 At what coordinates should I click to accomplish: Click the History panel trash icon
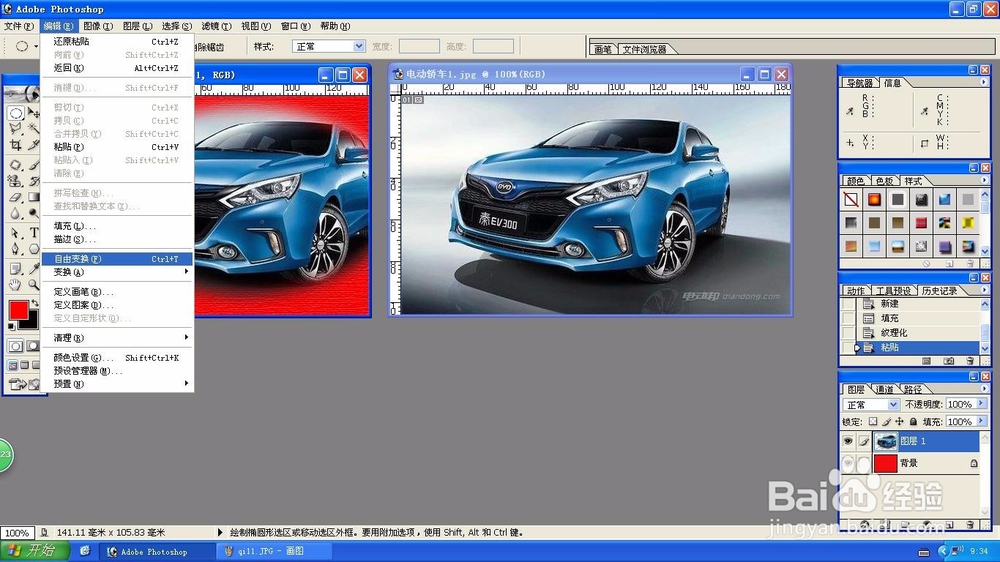click(970, 361)
